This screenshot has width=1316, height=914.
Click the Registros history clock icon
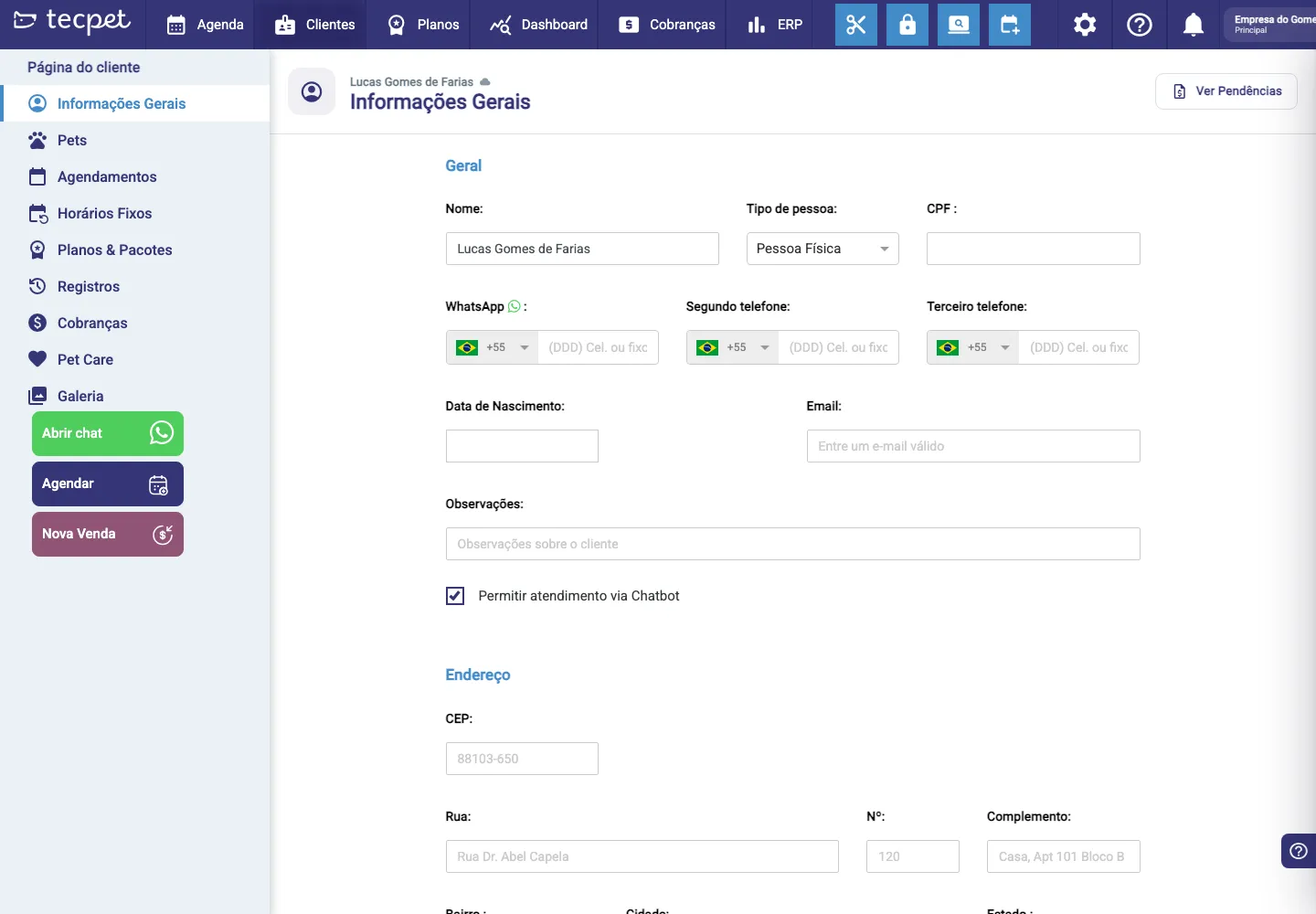37,286
